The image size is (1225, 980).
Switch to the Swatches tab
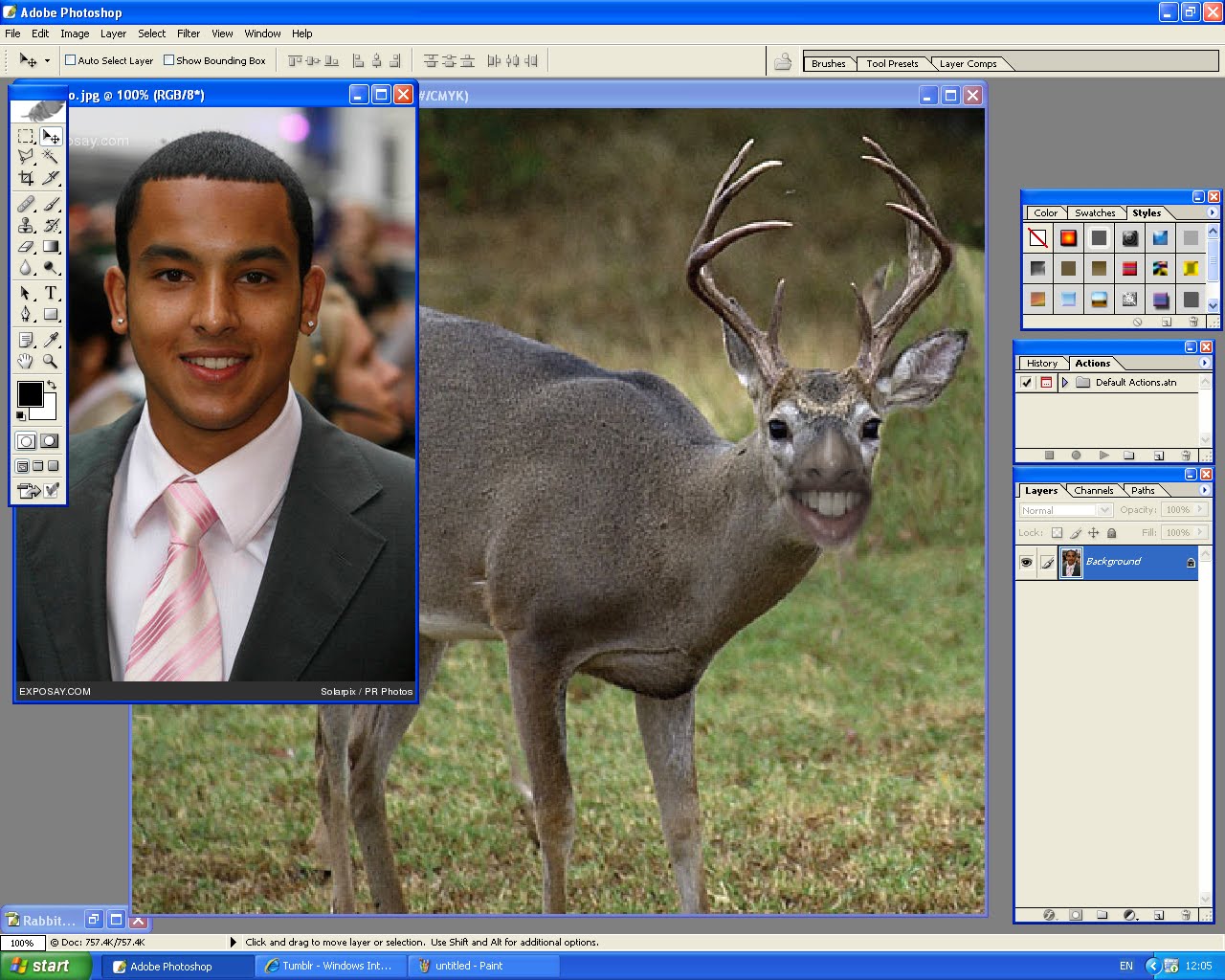coord(1095,213)
